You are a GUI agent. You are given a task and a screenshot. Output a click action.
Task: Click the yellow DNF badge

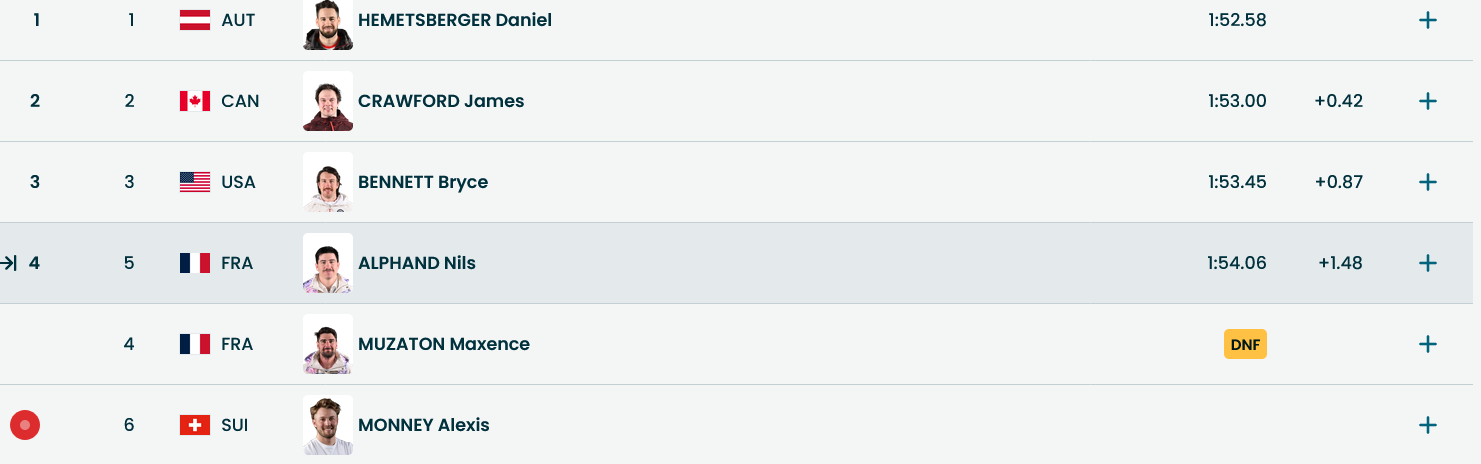coord(1245,344)
